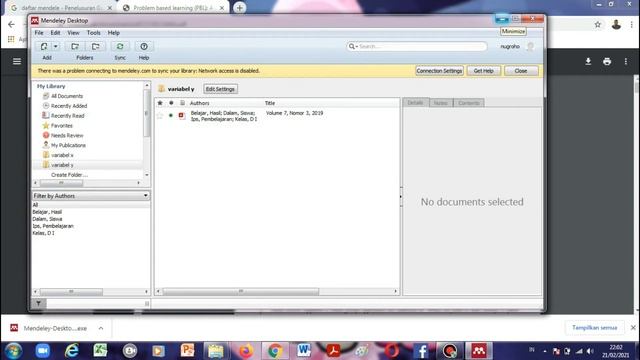Click the nugroho profile avatar icon
This screenshot has width=640, height=360.
(x=530, y=47)
